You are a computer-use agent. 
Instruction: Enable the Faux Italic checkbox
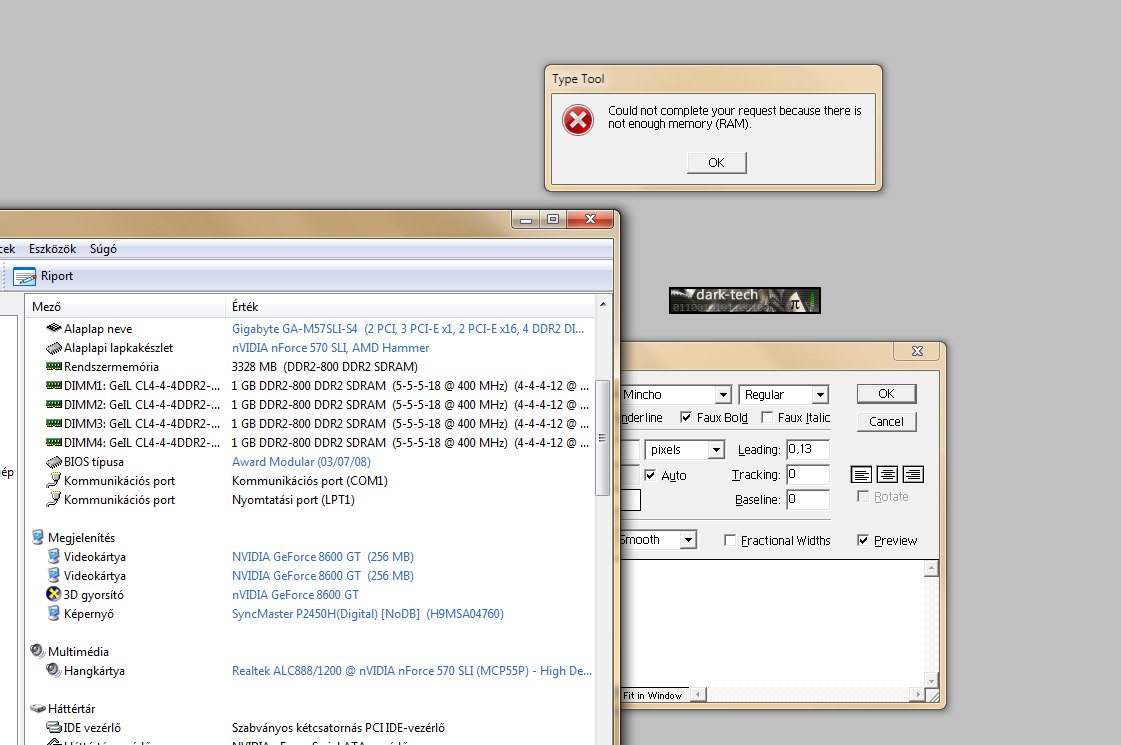[768, 417]
